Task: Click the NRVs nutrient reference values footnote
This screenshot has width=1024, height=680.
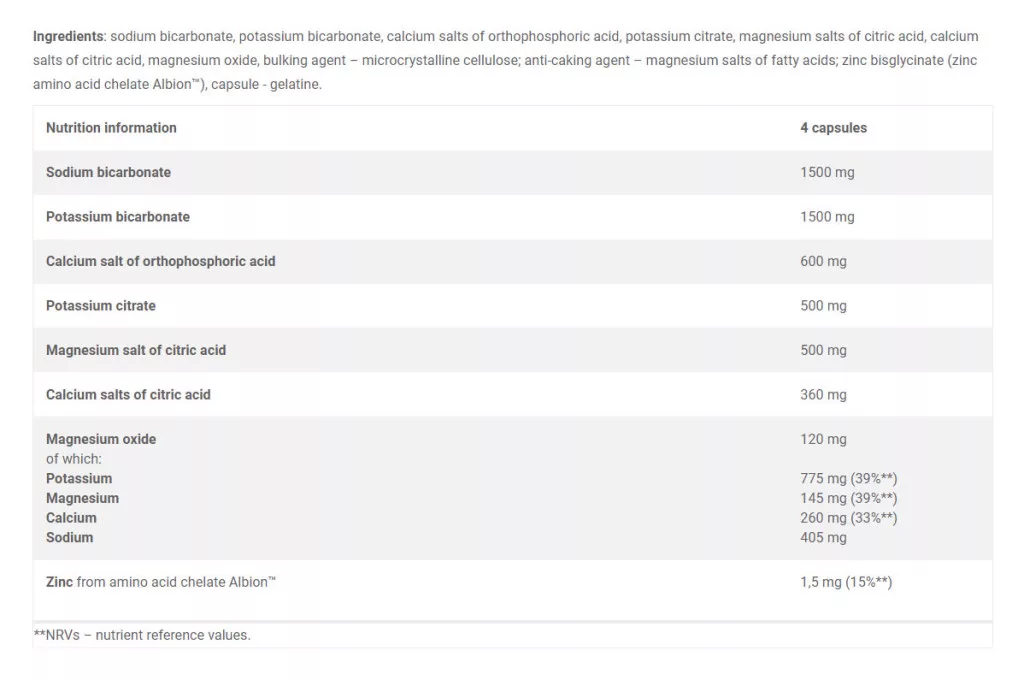Action: tap(142, 635)
